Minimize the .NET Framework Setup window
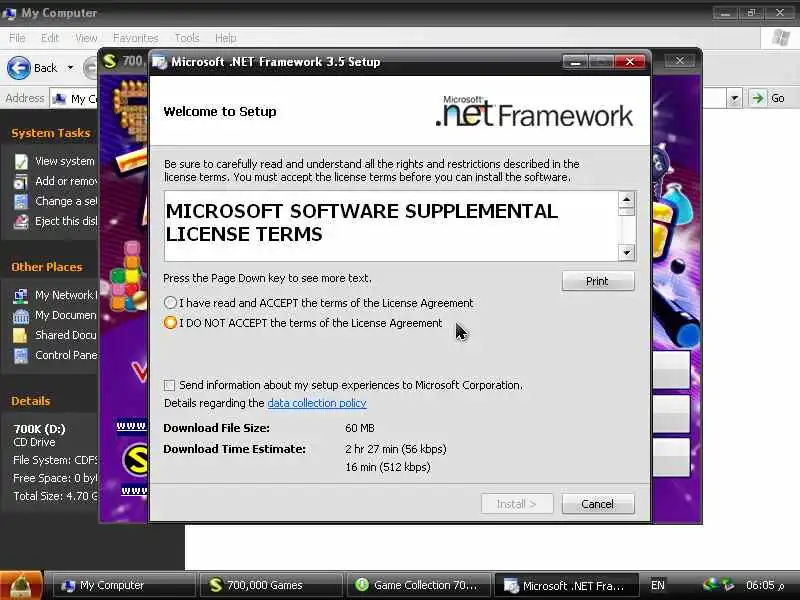The height and width of the screenshot is (600, 800). tap(576, 62)
